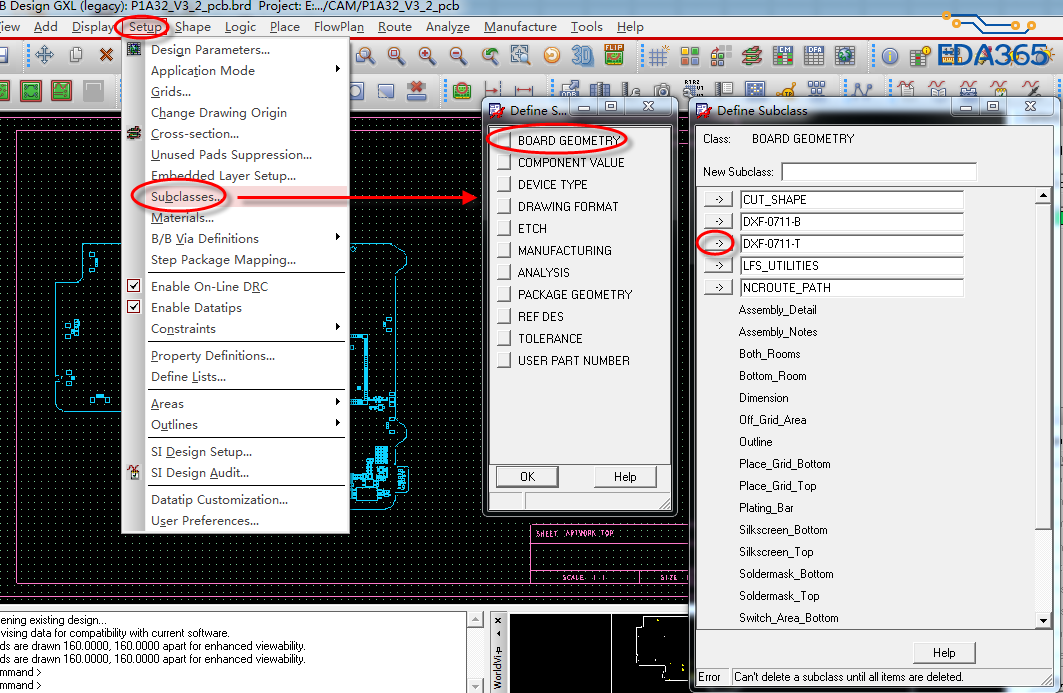1063x693 pixels.
Task: Open the Manufacture menu
Action: [x=520, y=27]
